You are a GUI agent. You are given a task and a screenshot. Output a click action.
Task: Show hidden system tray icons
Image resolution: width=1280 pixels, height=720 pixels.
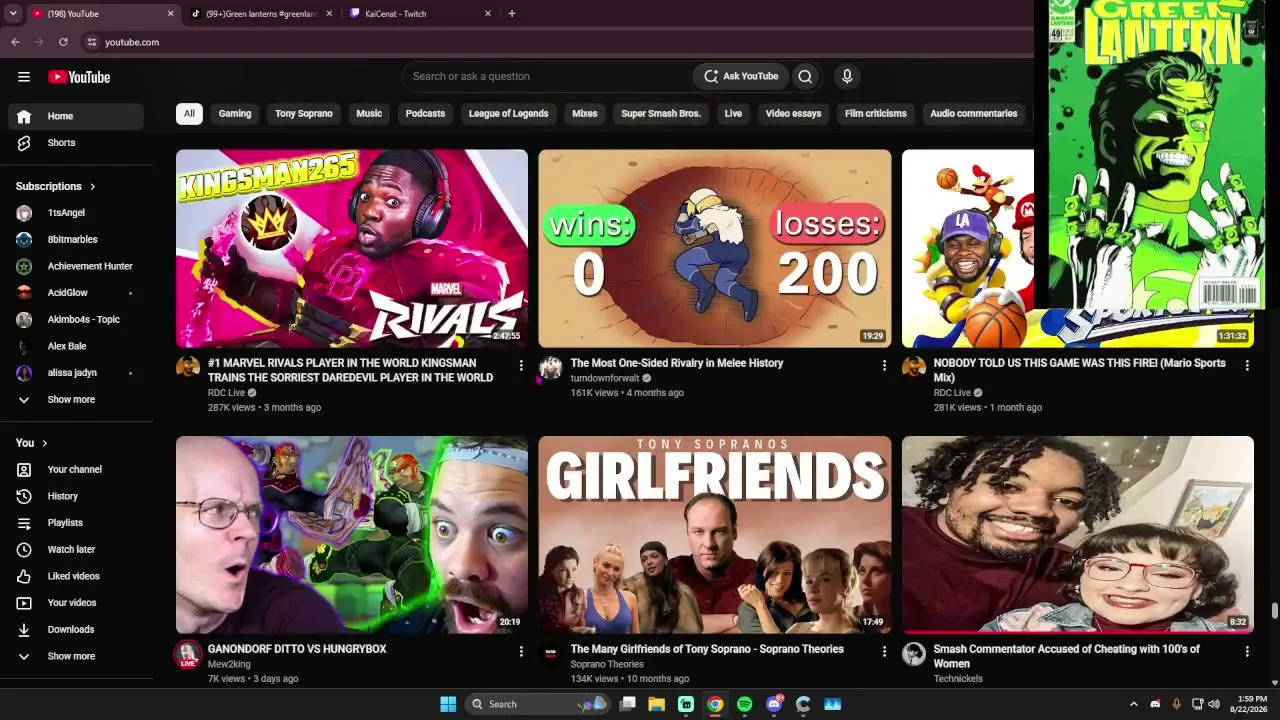click(x=1133, y=704)
